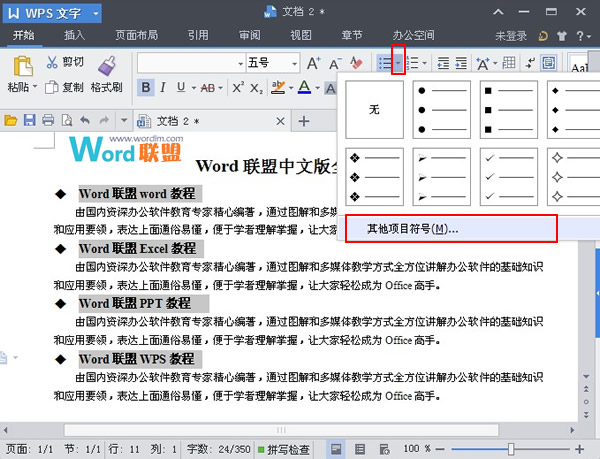This screenshot has height=459, width=600.
Task: Select the 无 (none) bullet option
Action: pyautogui.click(x=374, y=109)
